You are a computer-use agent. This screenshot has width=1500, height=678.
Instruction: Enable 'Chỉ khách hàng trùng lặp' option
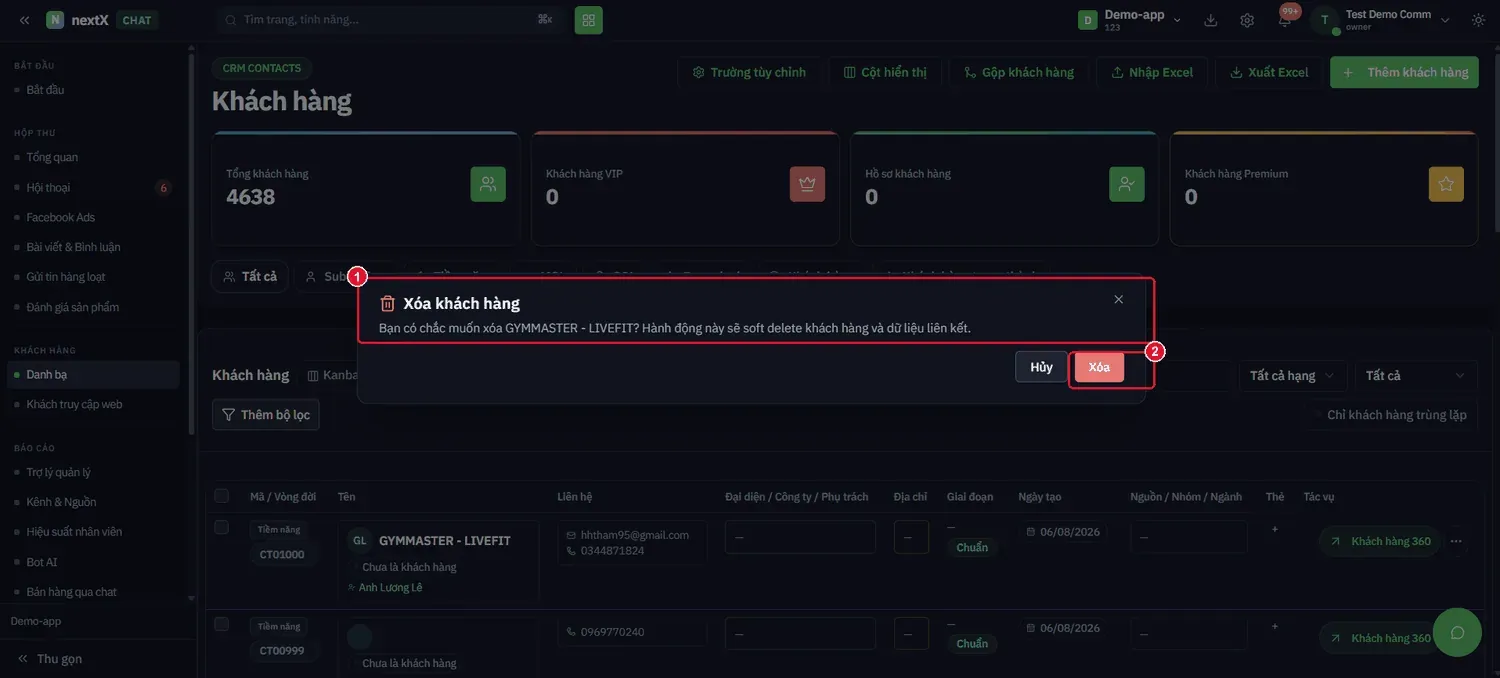(1390, 415)
